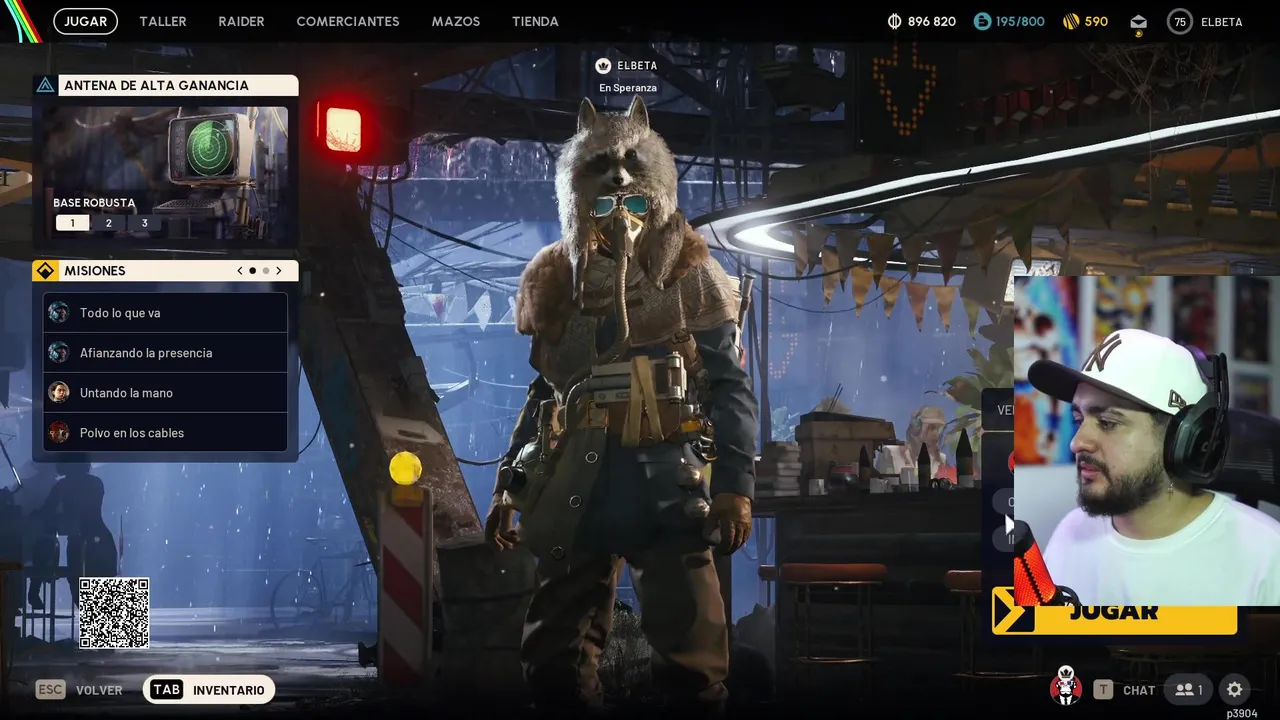Select the second missions page dot
This screenshot has height=720, width=1280.
coord(266,271)
